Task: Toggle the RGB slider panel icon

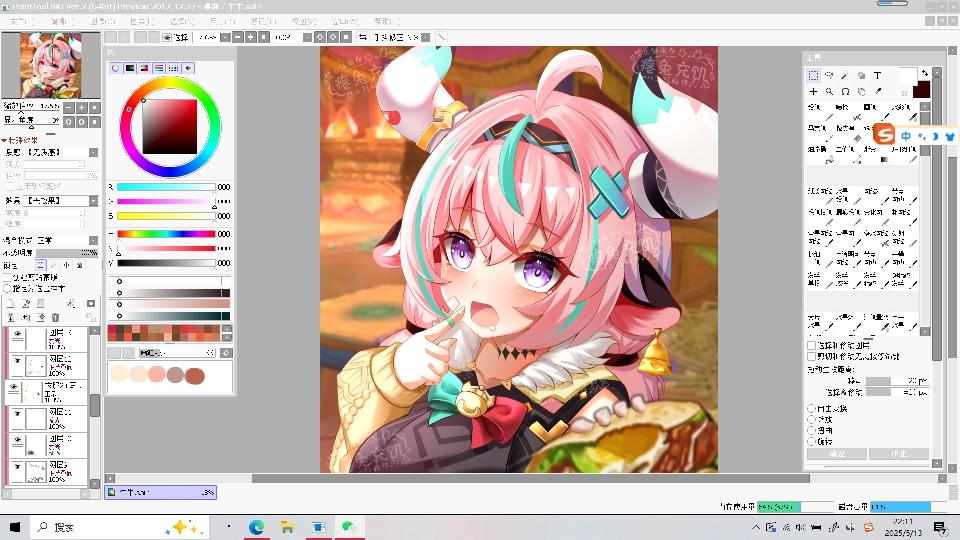Action: [x=130, y=68]
